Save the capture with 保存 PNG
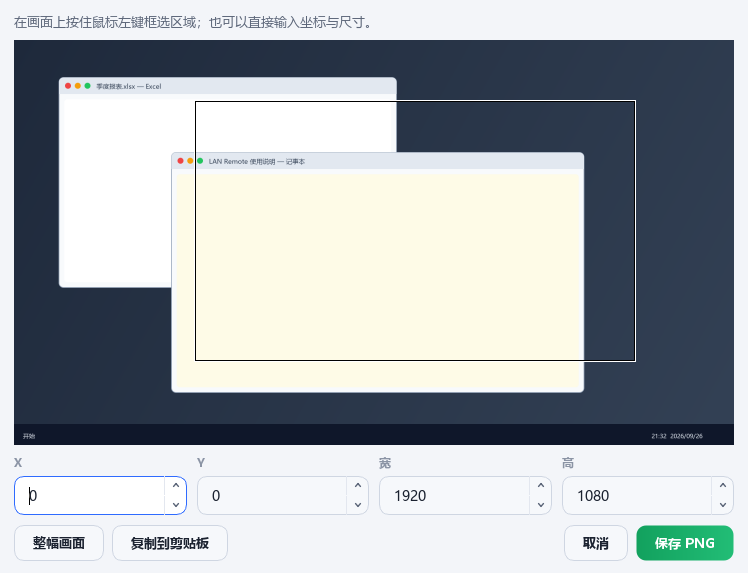The width and height of the screenshot is (748, 573). (685, 543)
